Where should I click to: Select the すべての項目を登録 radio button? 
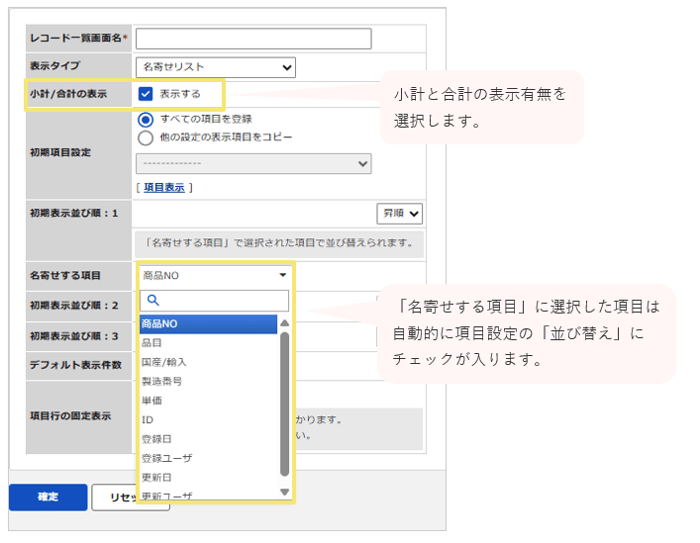pyautogui.click(x=146, y=120)
